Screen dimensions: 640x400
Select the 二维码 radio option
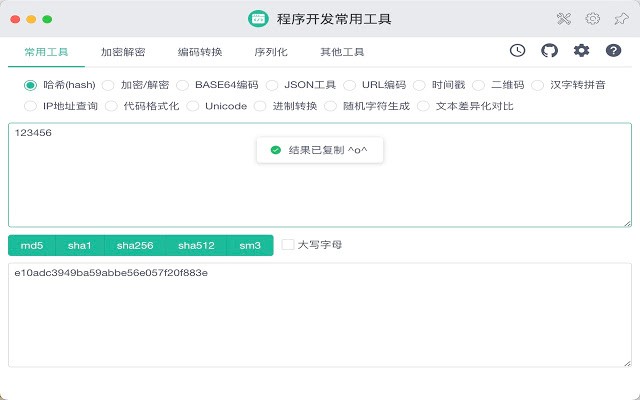478,85
